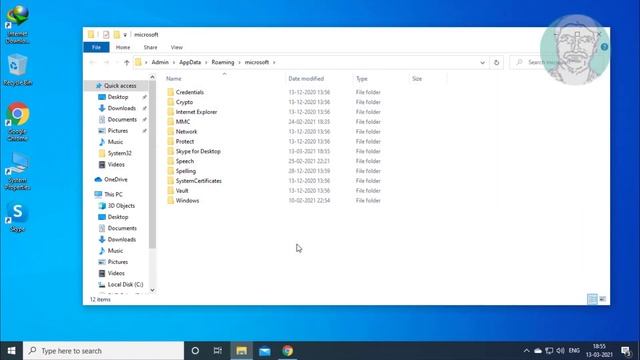Open Cortana circle on the taskbar
640x360 pixels.
(195, 351)
